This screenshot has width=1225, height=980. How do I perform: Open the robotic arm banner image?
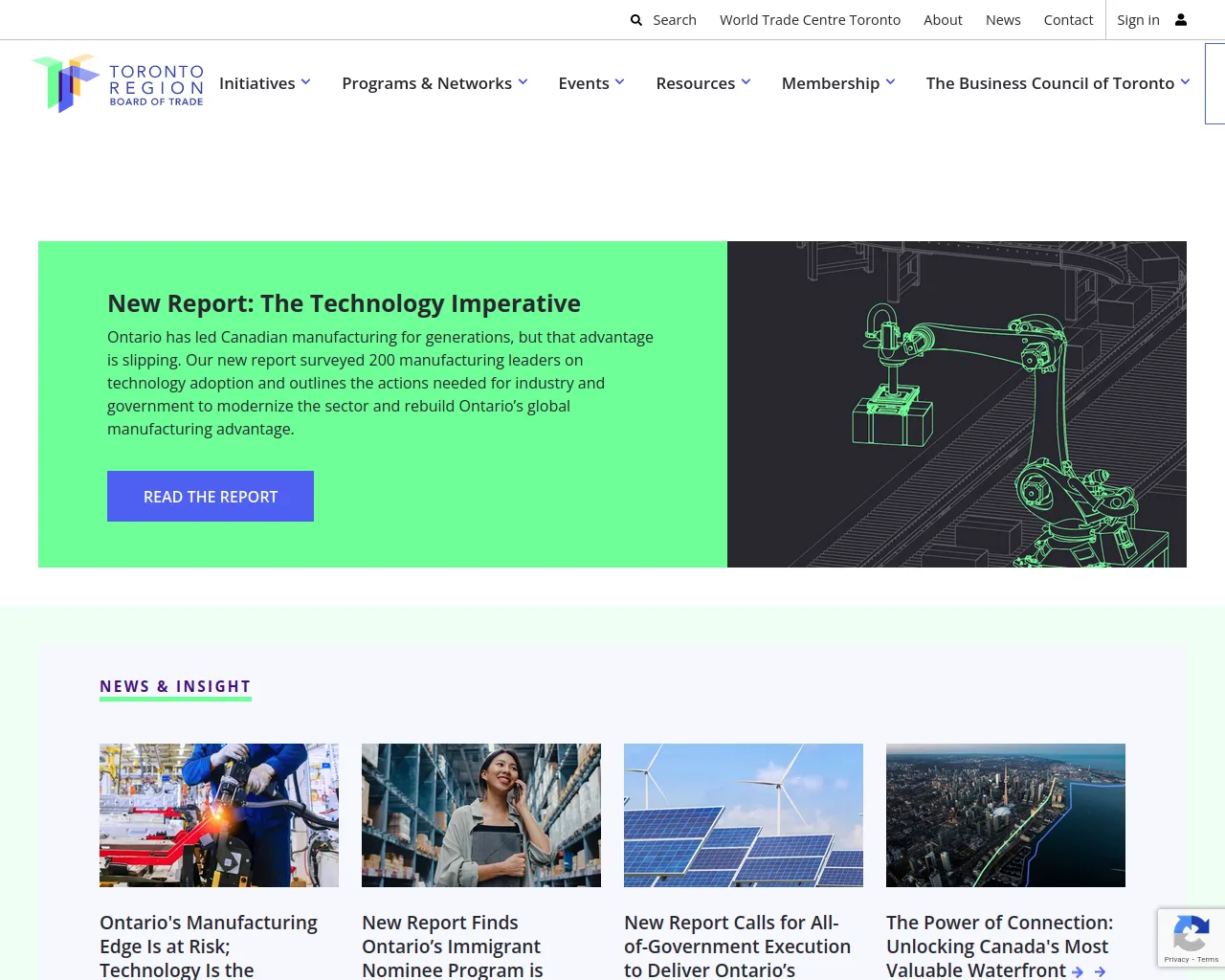click(957, 404)
